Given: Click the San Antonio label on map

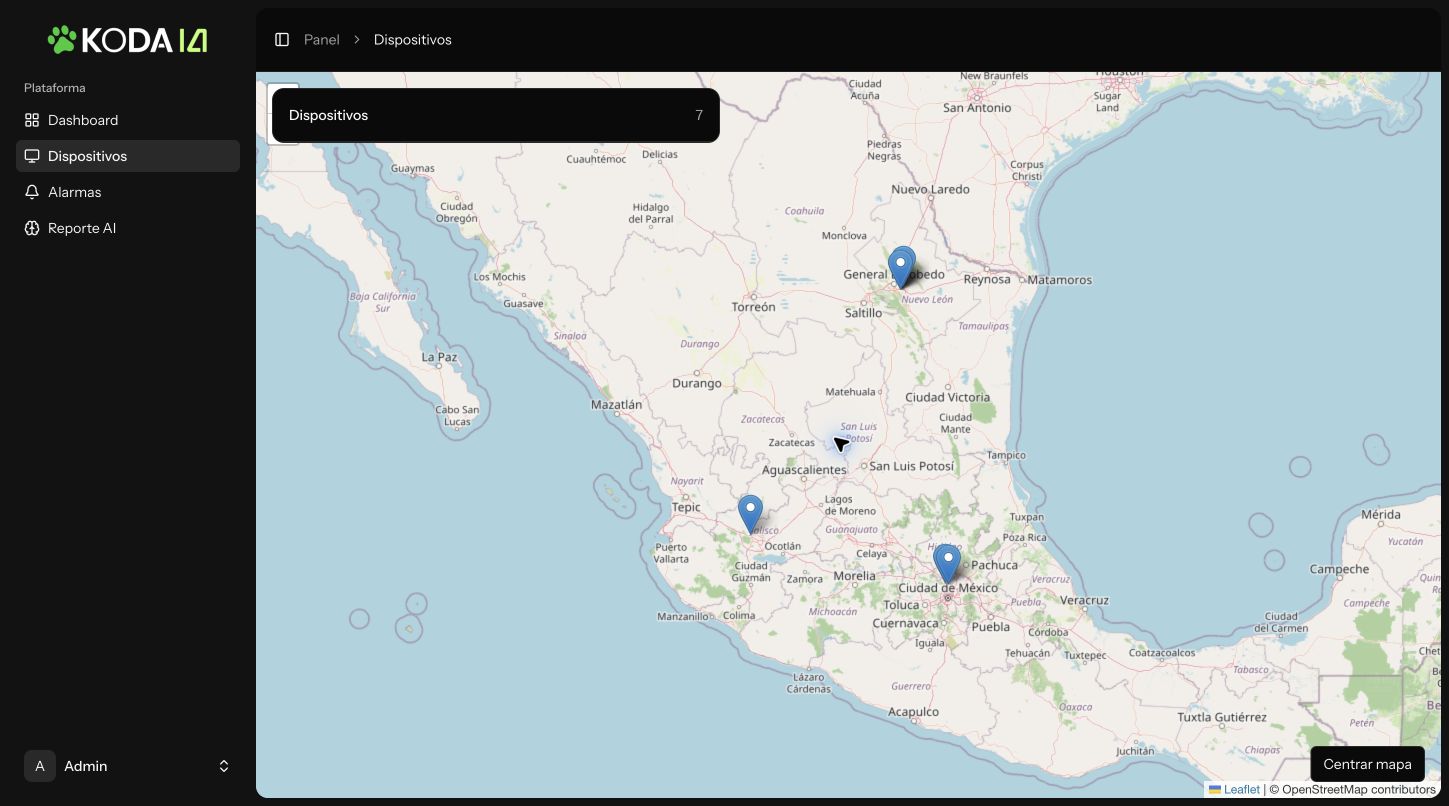Looking at the screenshot, I should tap(978, 108).
